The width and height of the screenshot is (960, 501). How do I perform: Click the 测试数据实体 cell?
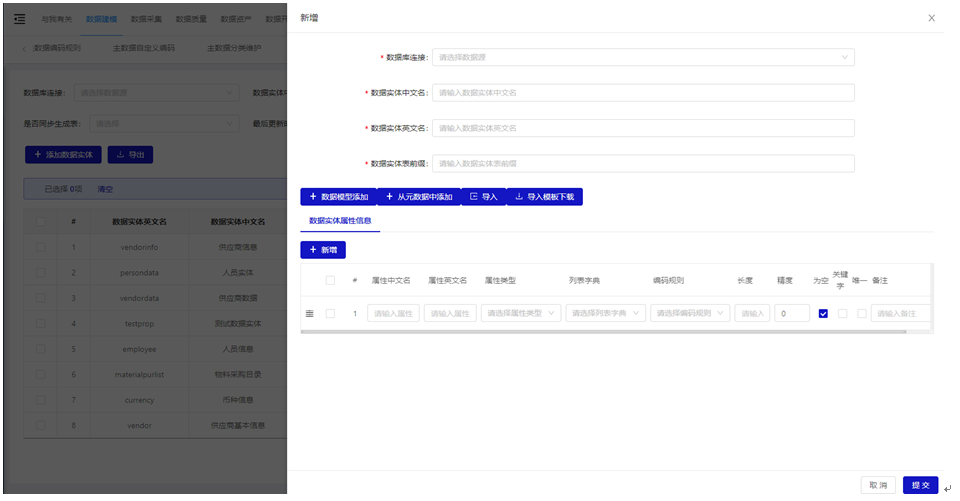[x=238, y=323]
